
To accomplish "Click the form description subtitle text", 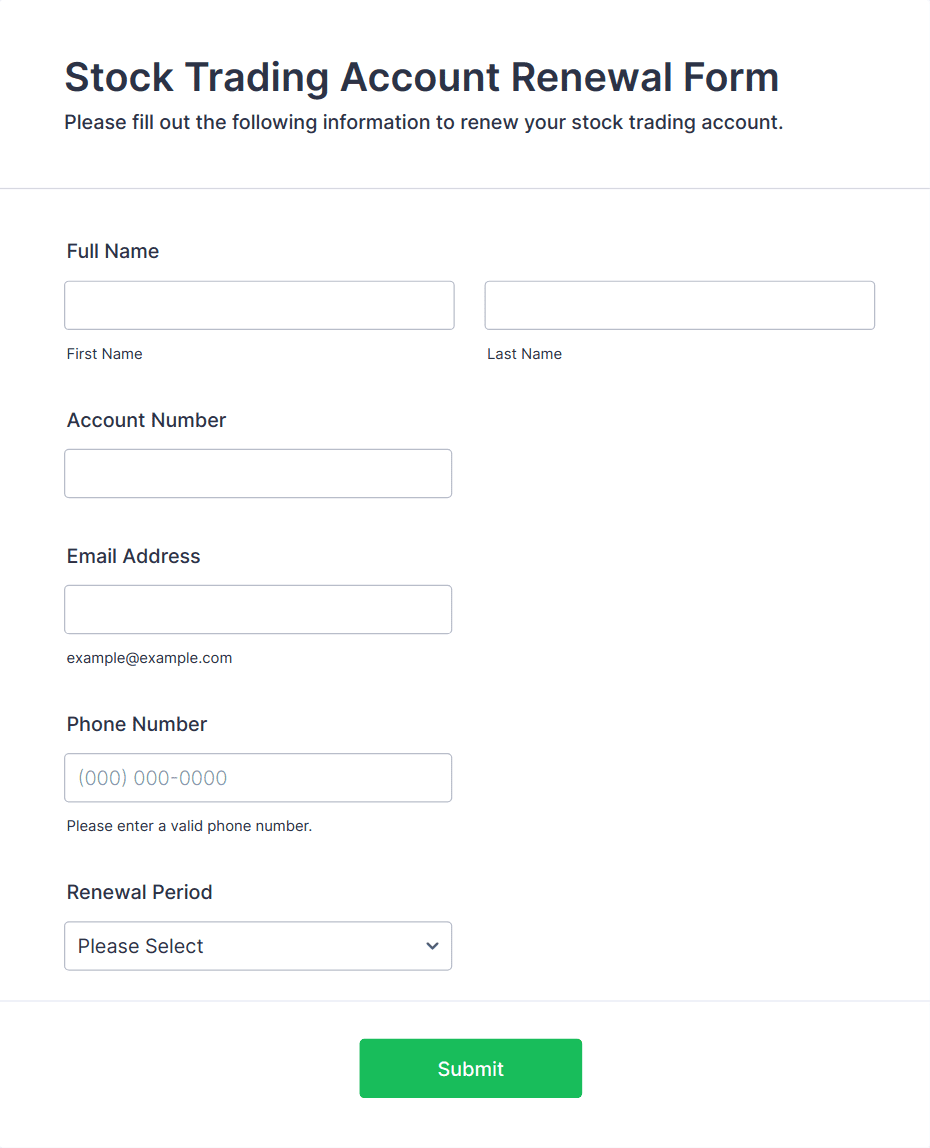I will (x=423, y=123).
